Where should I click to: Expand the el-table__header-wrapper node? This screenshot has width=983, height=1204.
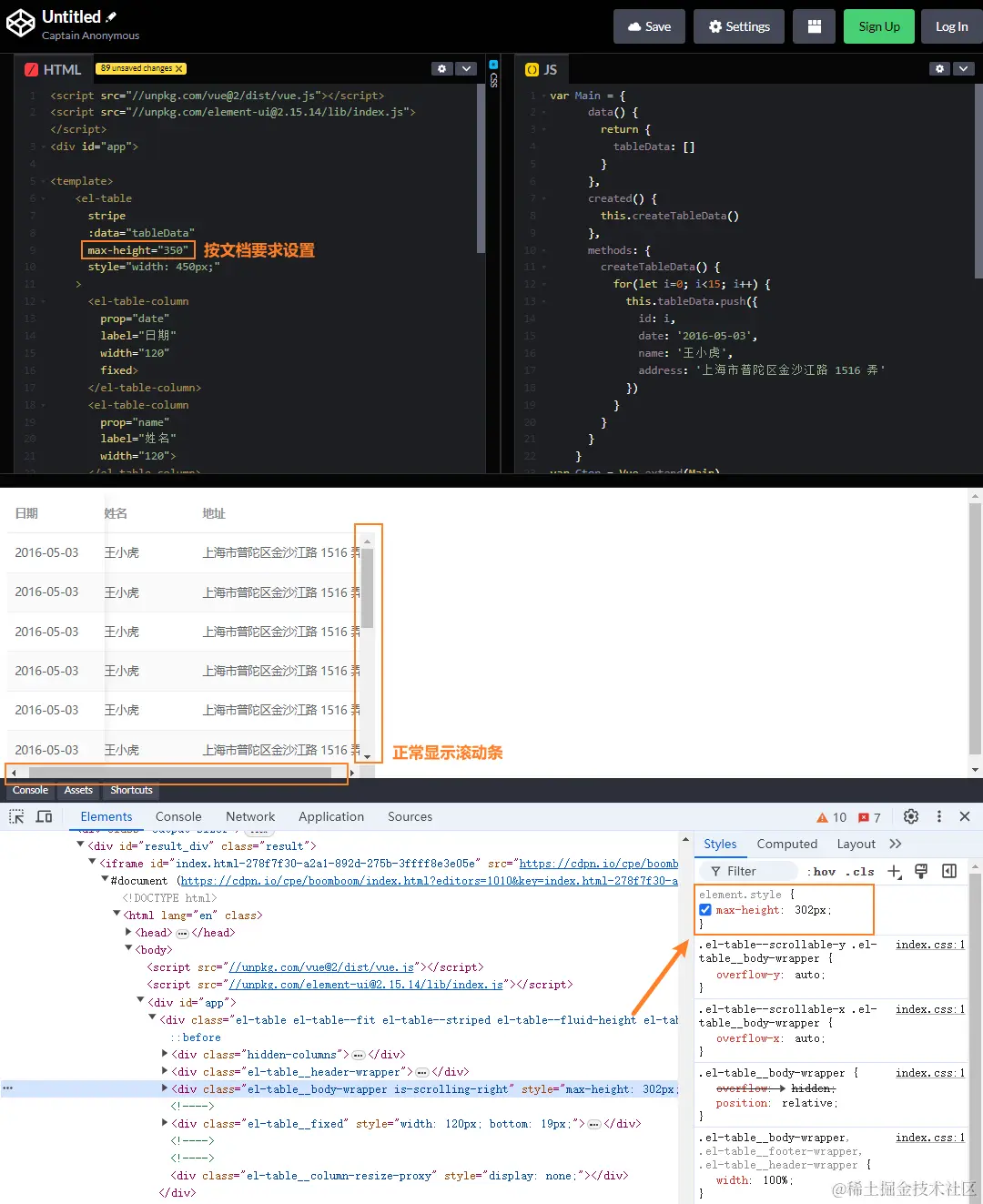pos(165,1071)
